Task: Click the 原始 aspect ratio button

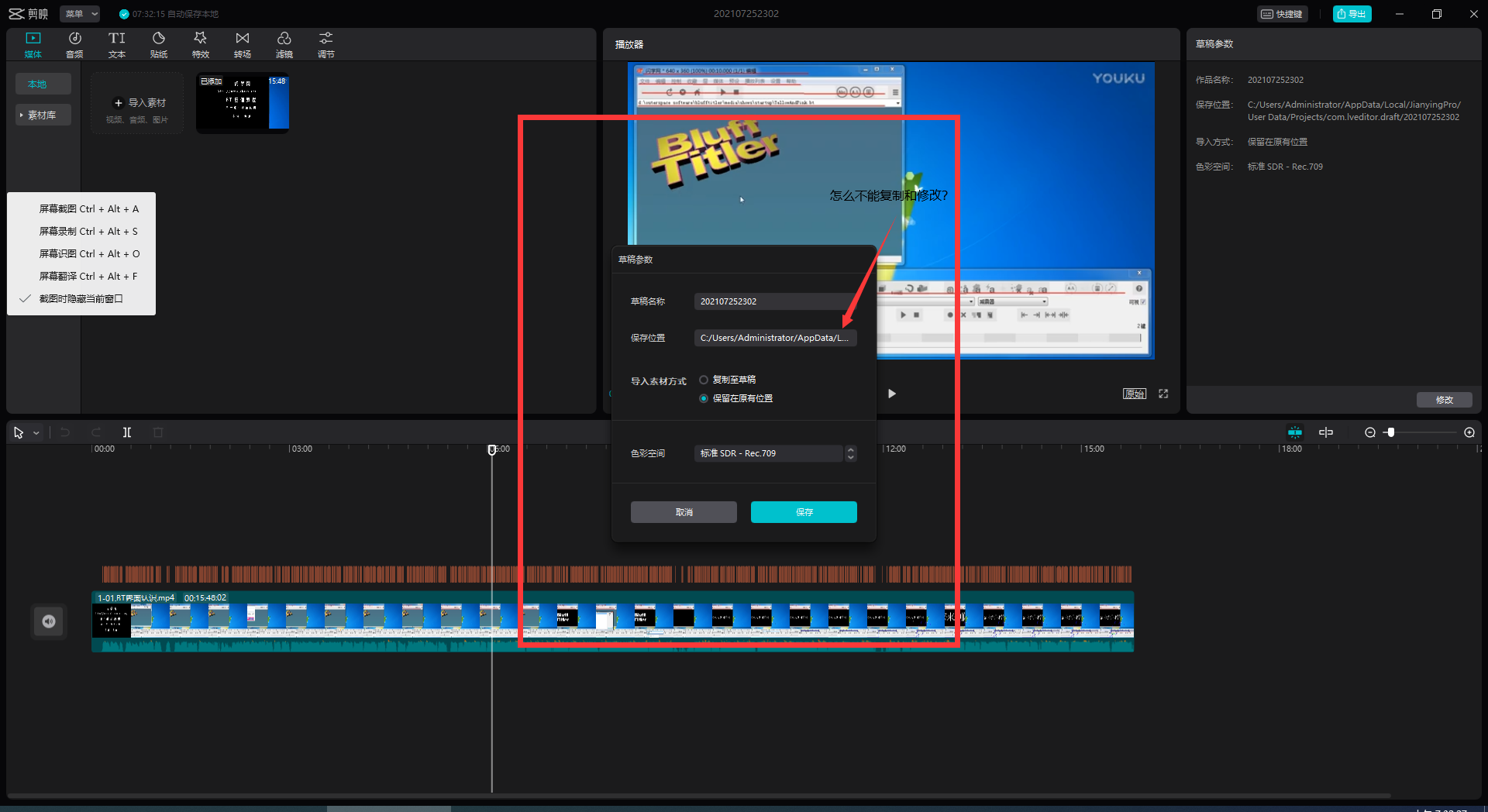Action: (x=1135, y=394)
